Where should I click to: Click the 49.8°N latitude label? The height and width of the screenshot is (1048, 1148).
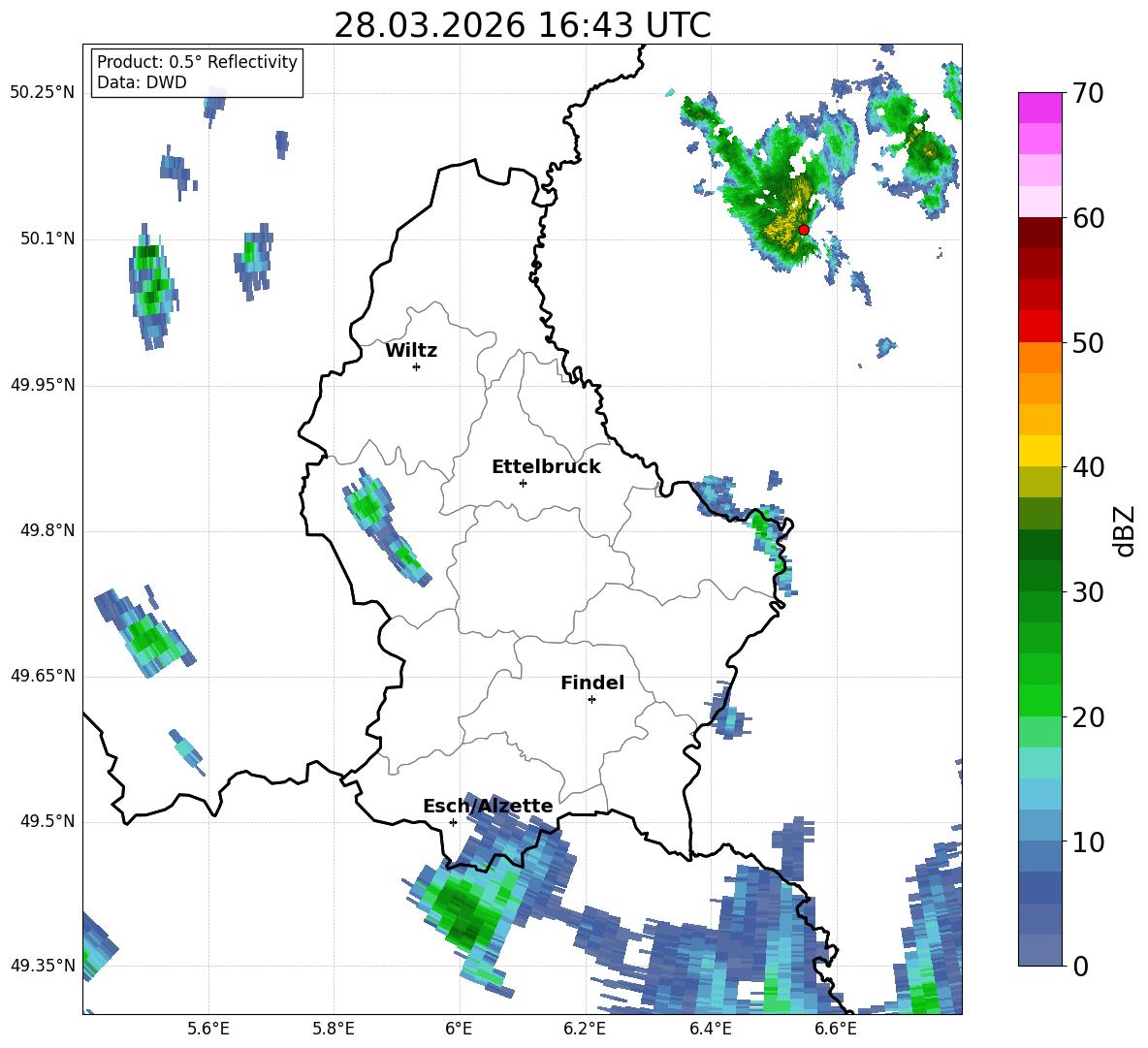(48, 530)
